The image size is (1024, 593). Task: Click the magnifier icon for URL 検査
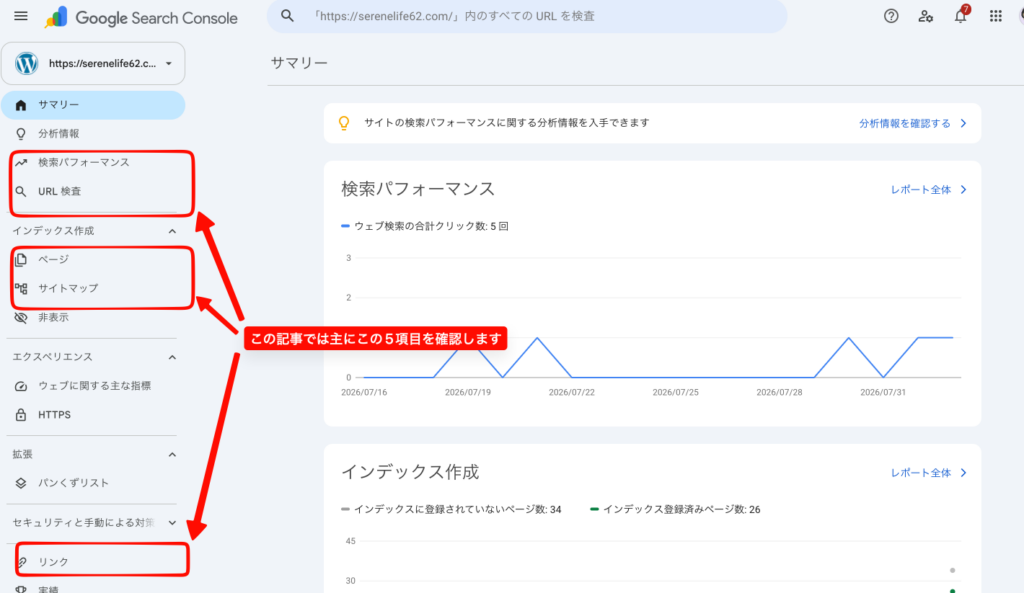[21, 191]
